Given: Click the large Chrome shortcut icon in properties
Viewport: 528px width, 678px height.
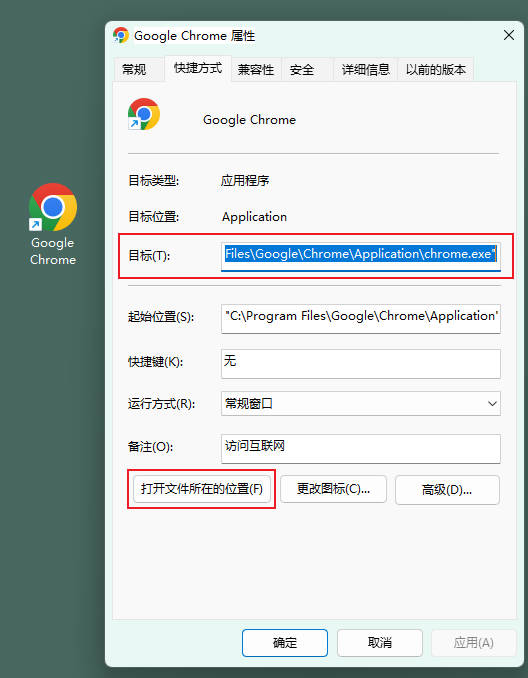Looking at the screenshot, I should pyautogui.click(x=144, y=114).
